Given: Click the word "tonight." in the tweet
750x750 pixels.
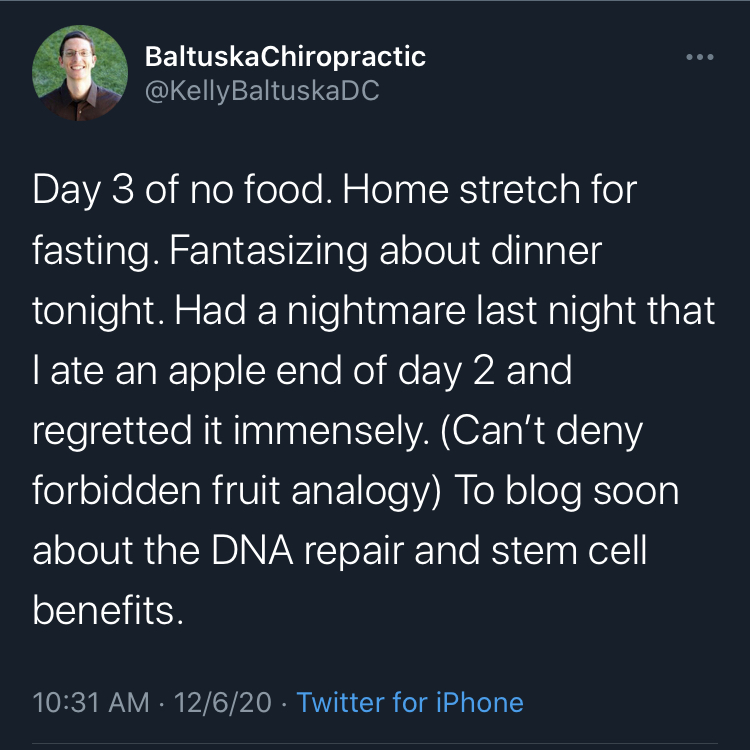Looking at the screenshot, I should 99,312.
